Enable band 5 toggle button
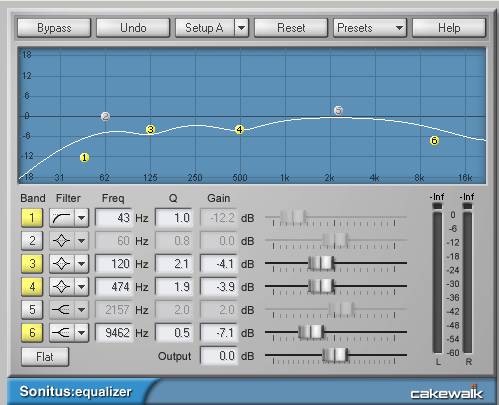 32,310
